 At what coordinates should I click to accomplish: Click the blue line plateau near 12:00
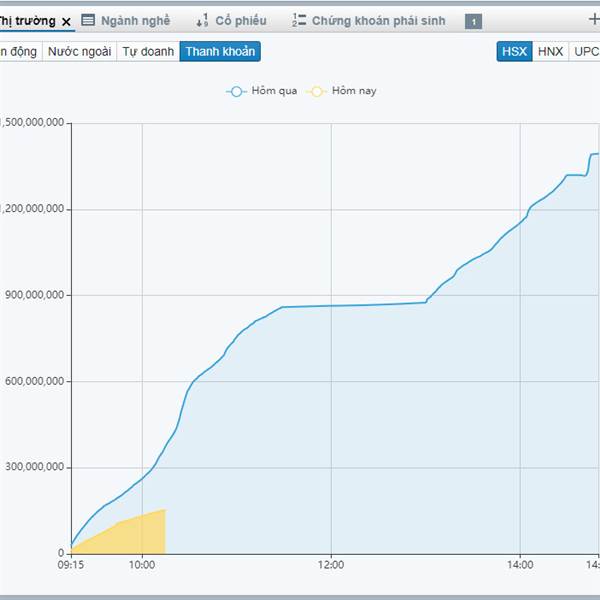[330, 306]
